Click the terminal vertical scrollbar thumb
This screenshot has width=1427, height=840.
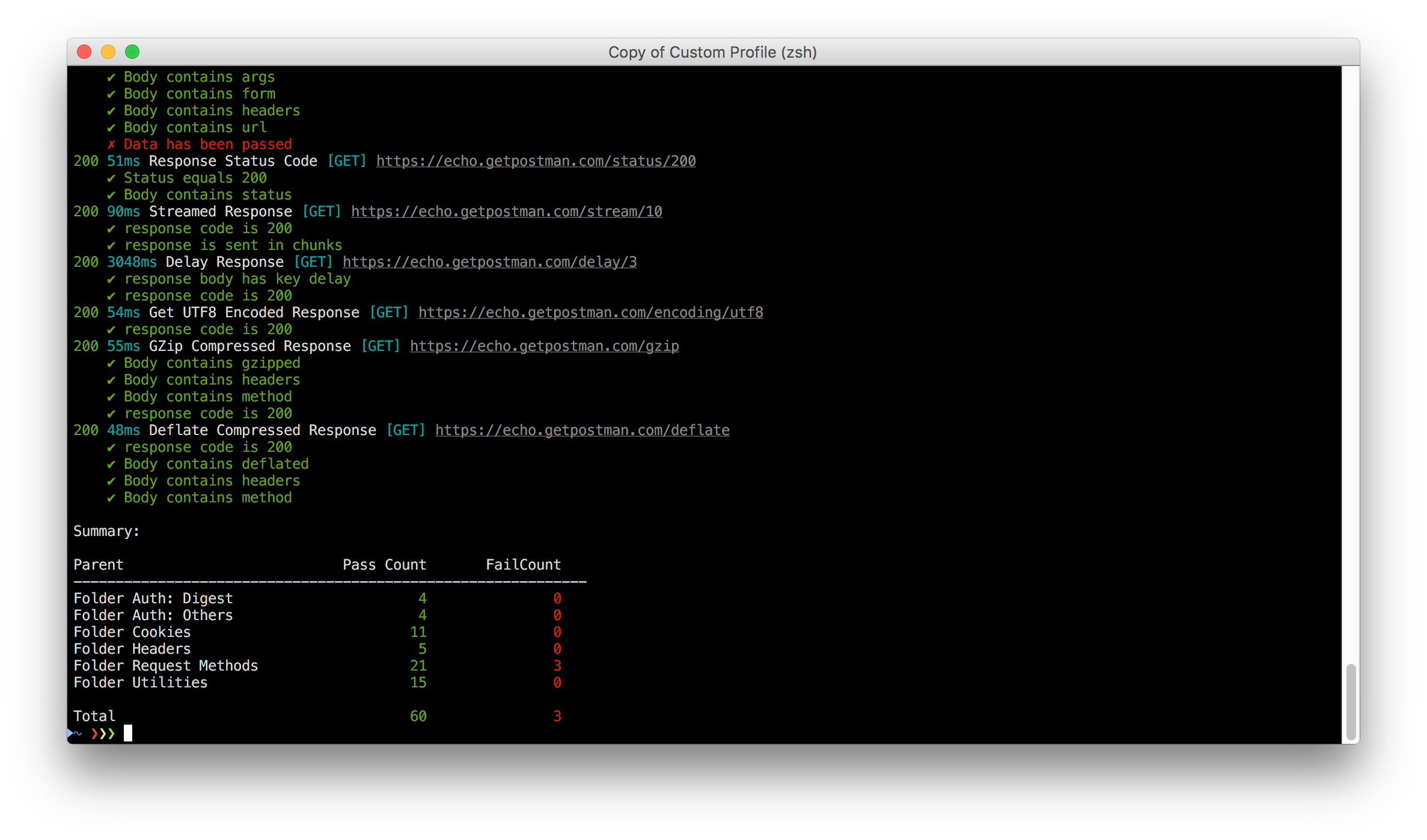click(x=1351, y=702)
